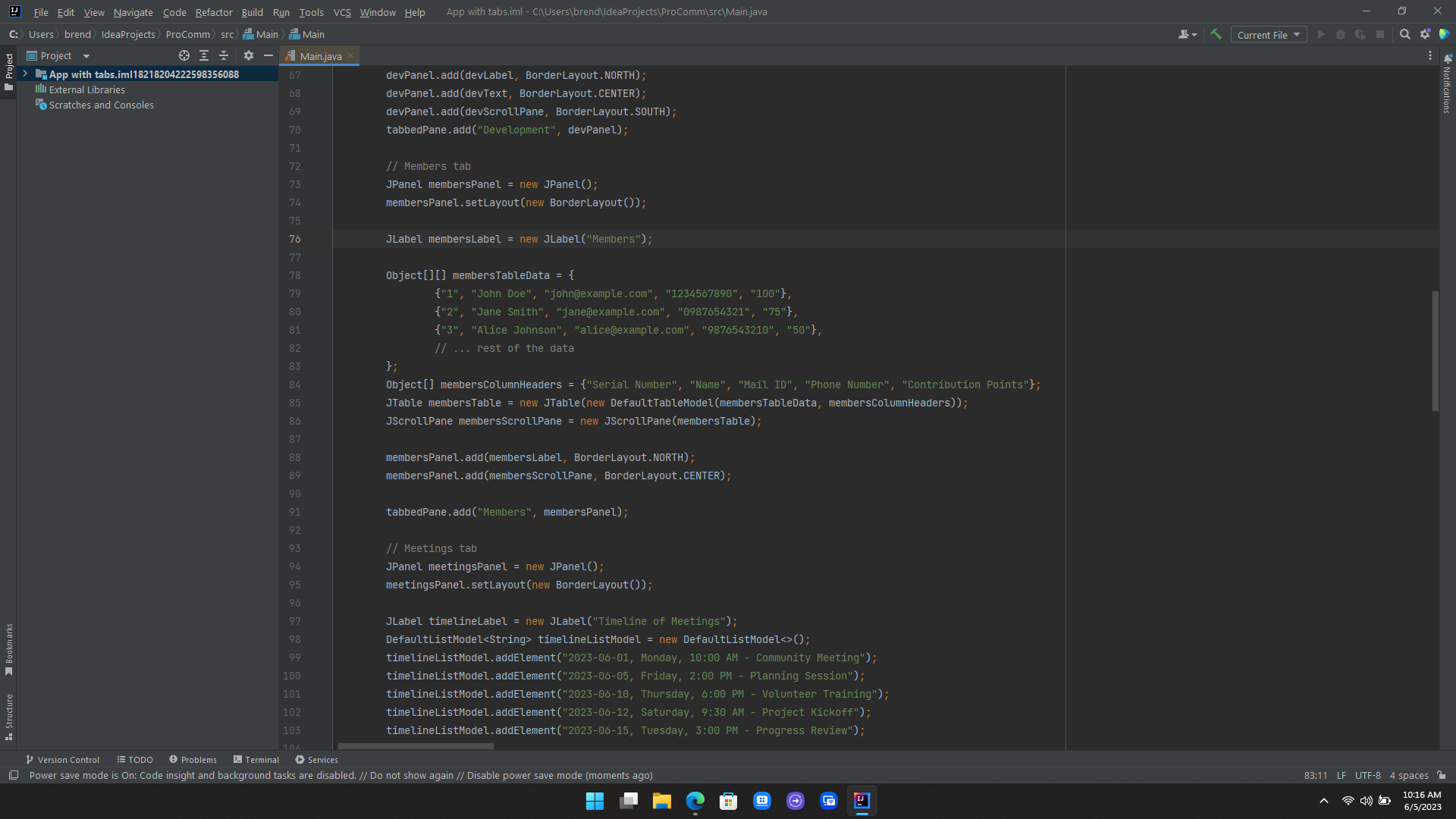Hide the Project tool window
Viewport: 1456px width, 819px height.
(x=268, y=55)
